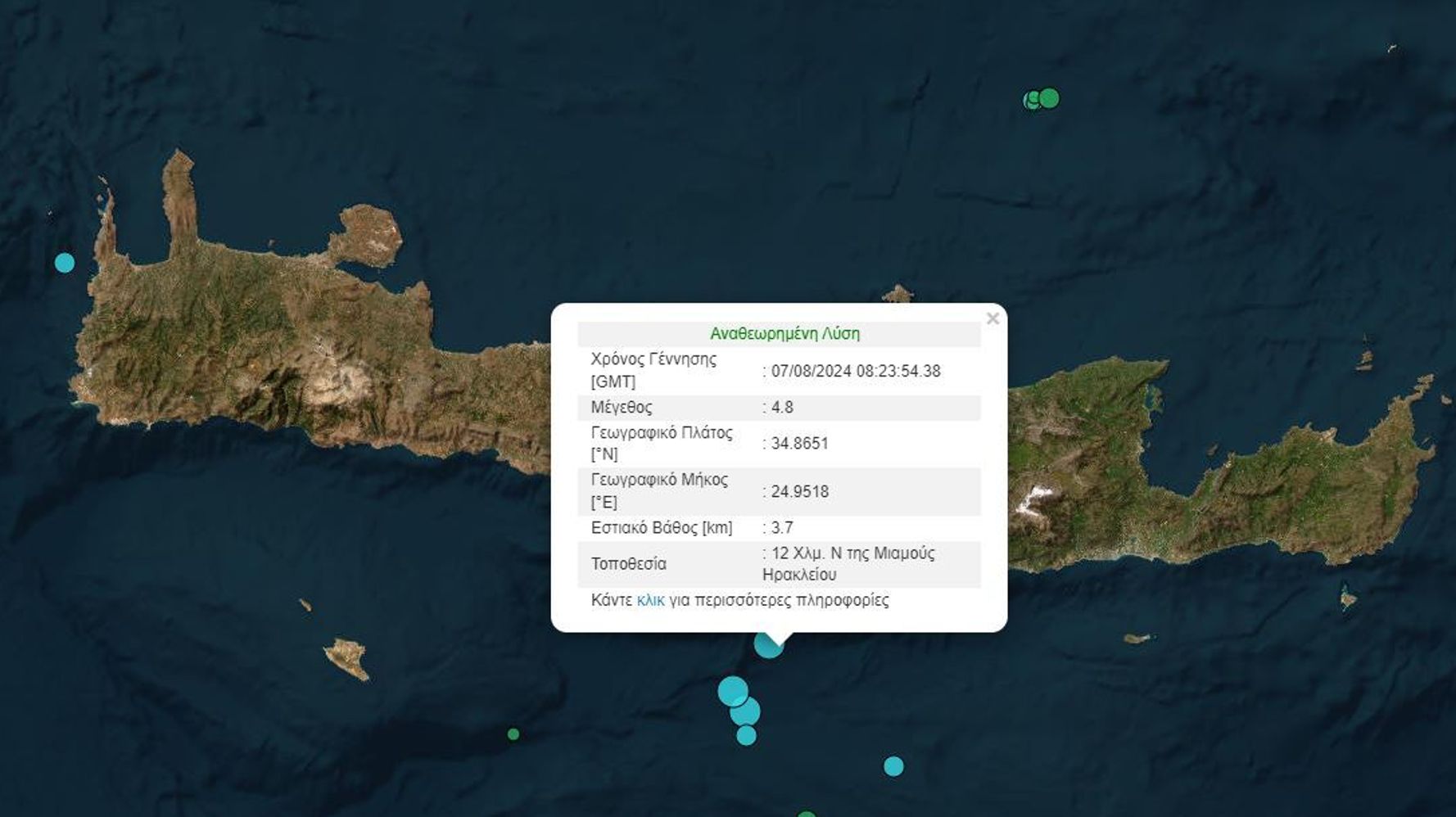Viewport: 1456px width, 817px height.
Task: Click the 'Αναθεωρημένη Λύση' header text
Action: click(x=785, y=333)
